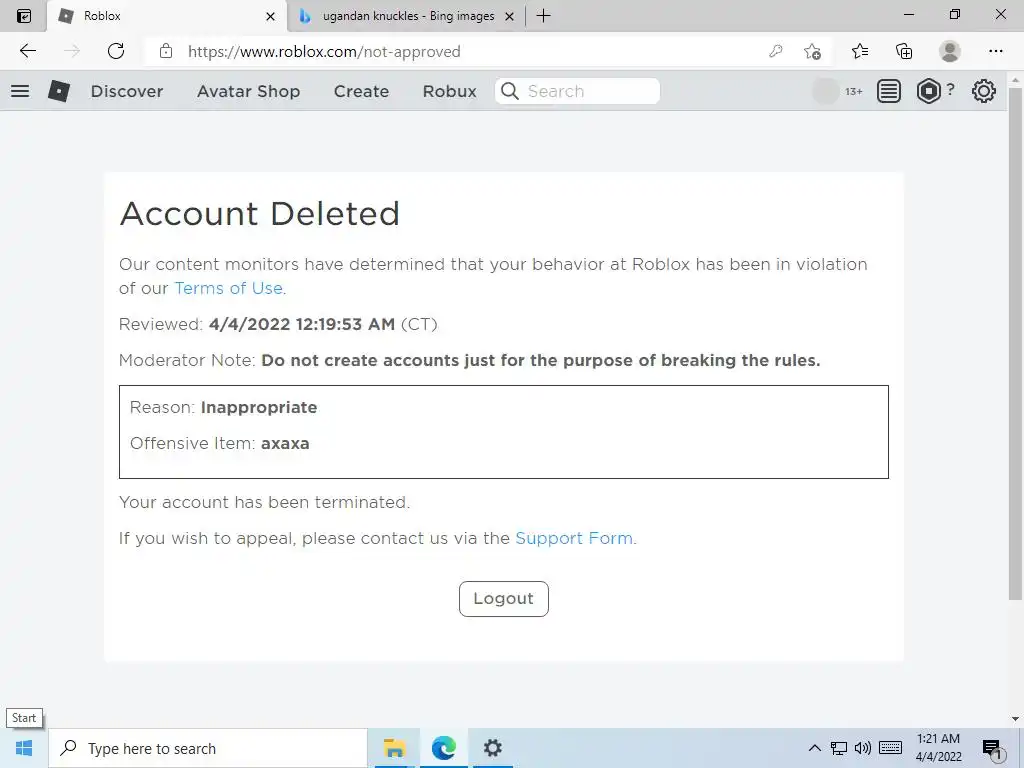The width and height of the screenshot is (1024, 768).
Task: Open File Explorer from taskbar
Action: coord(394,748)
